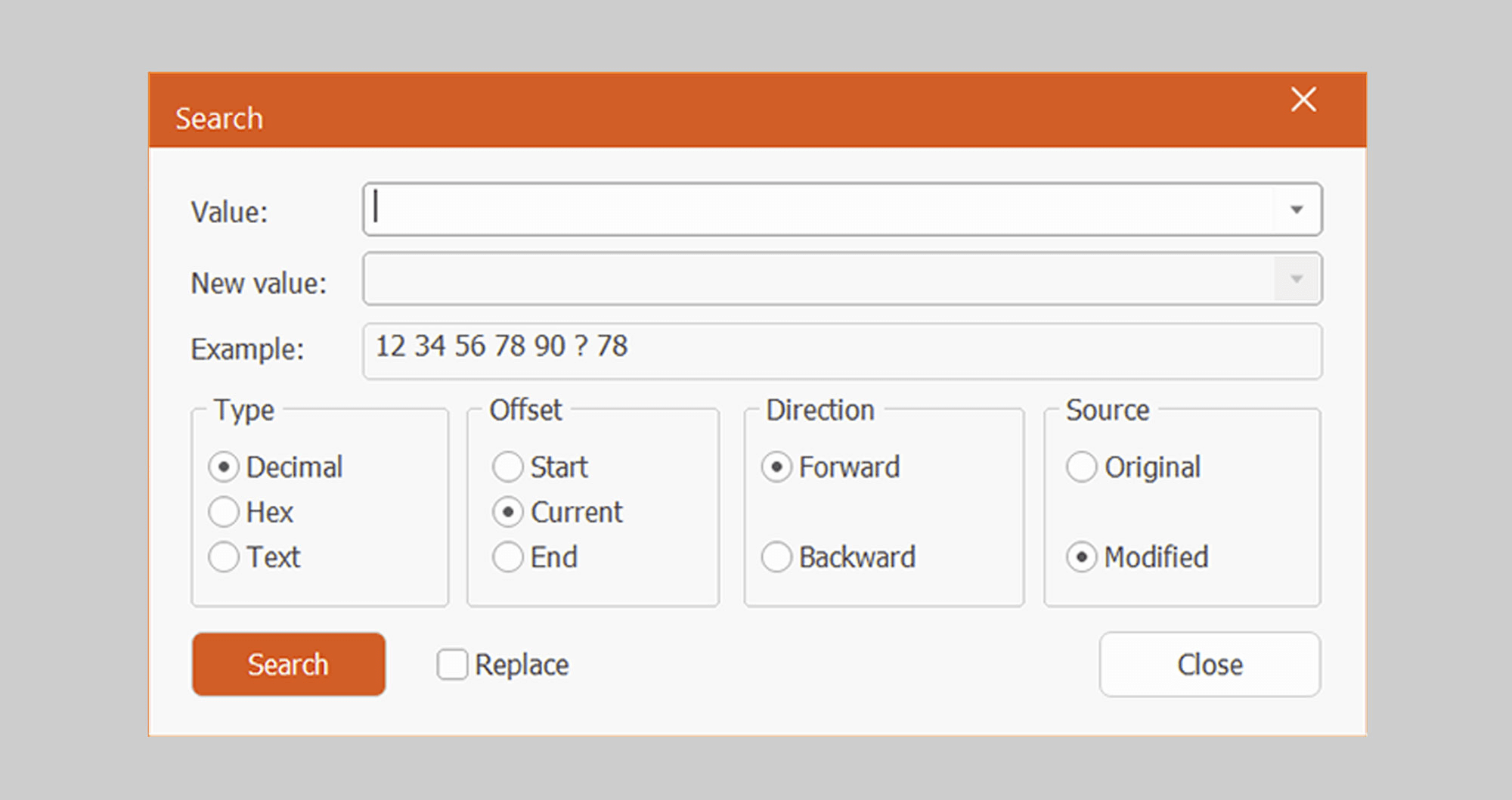
Task: Expand the Value dropdown arrow
Action: (x=1297, y=209)
